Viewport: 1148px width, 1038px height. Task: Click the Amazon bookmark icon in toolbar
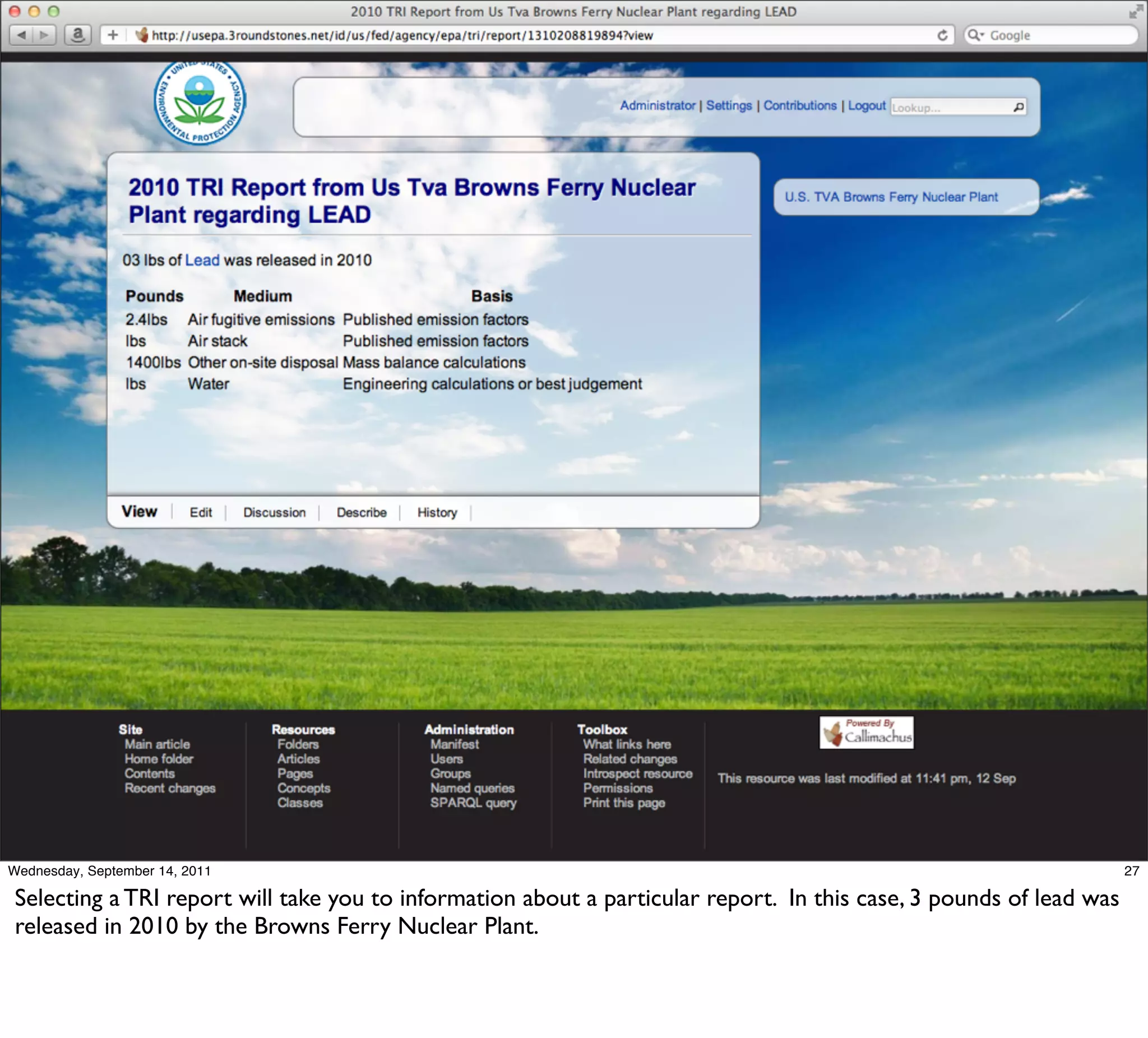(x=78, y=35)
